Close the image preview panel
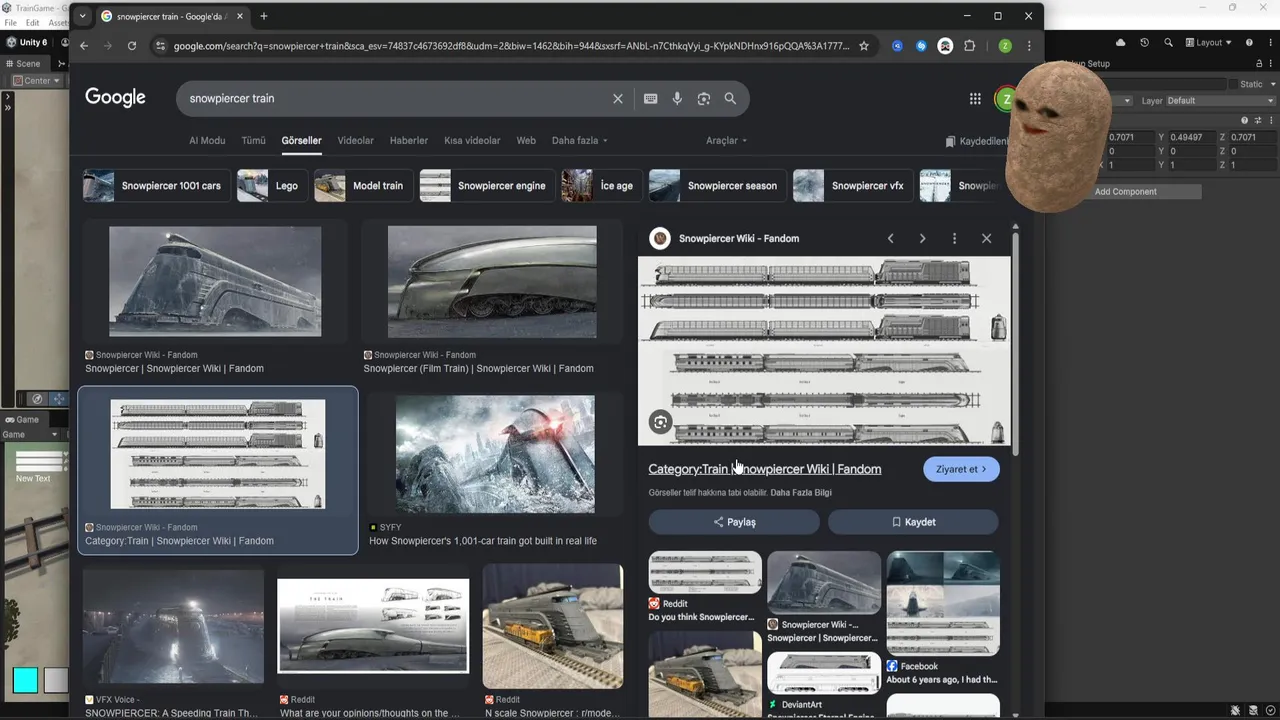 [986, 238]
